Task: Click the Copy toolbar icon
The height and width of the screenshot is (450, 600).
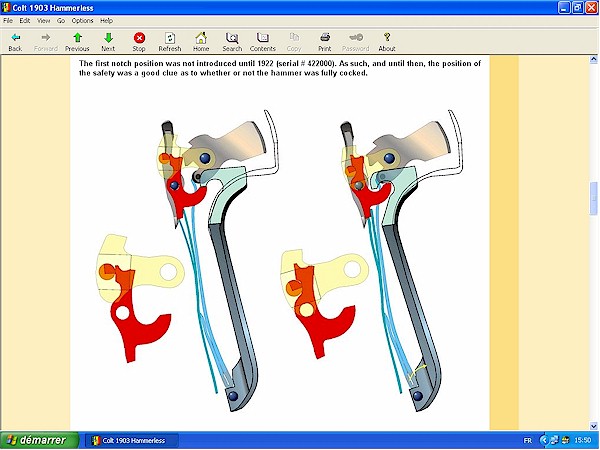Action: (x=294, y=41)
